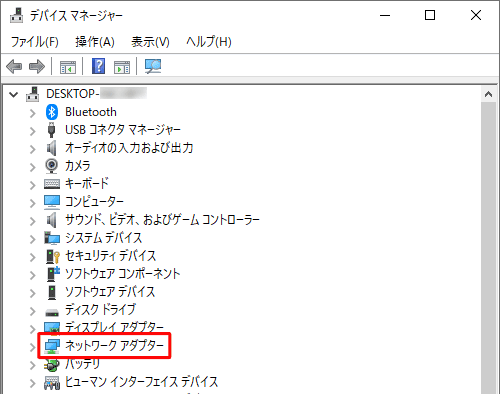
Task: Open the 操作(A) menu
Action: pos(95,42)
